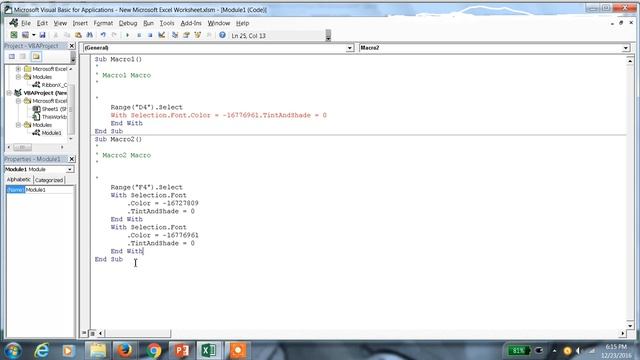Toggle Folders button in Project pane

click(36, 56)
